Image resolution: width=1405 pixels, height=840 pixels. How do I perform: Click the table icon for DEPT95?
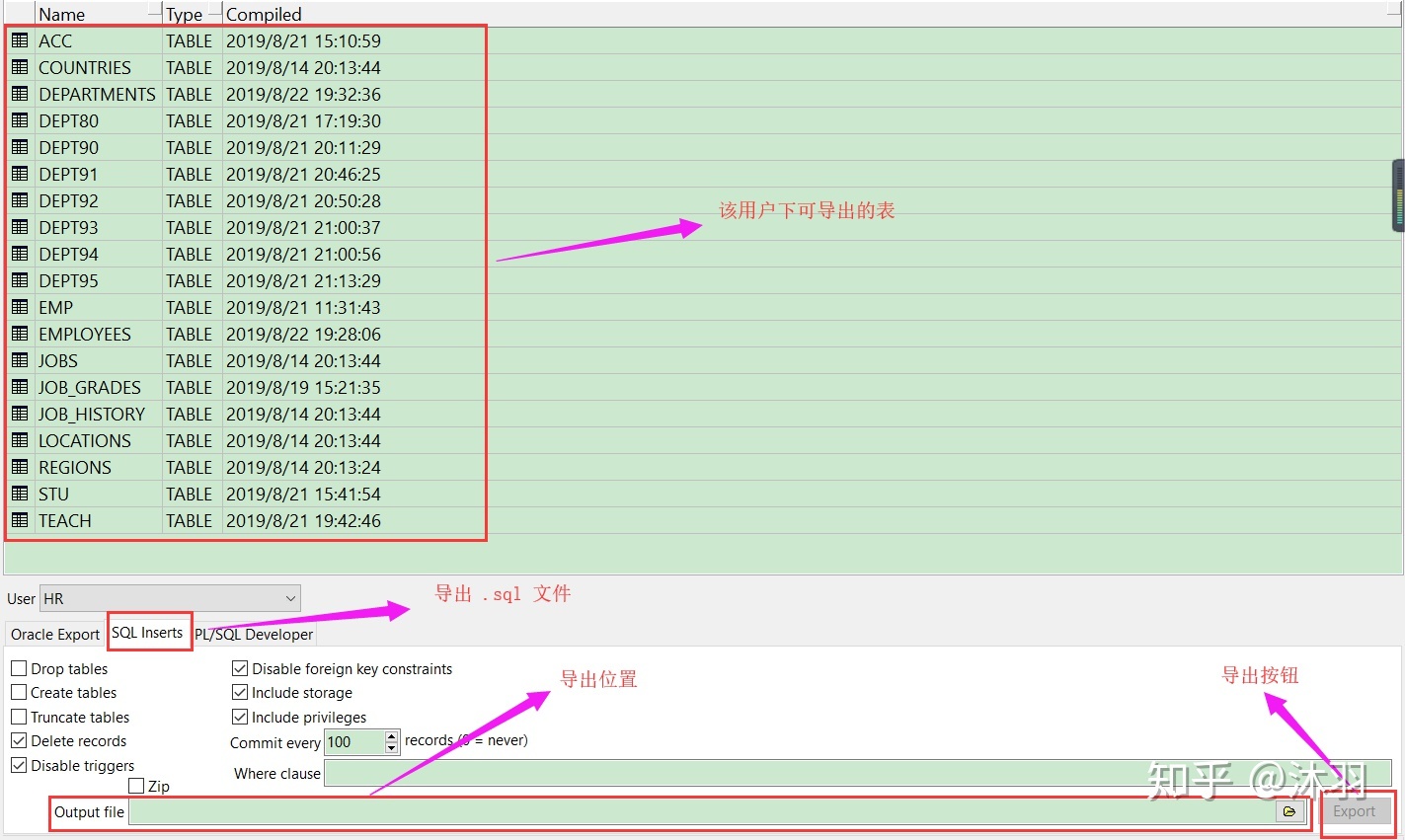(20, 280)
